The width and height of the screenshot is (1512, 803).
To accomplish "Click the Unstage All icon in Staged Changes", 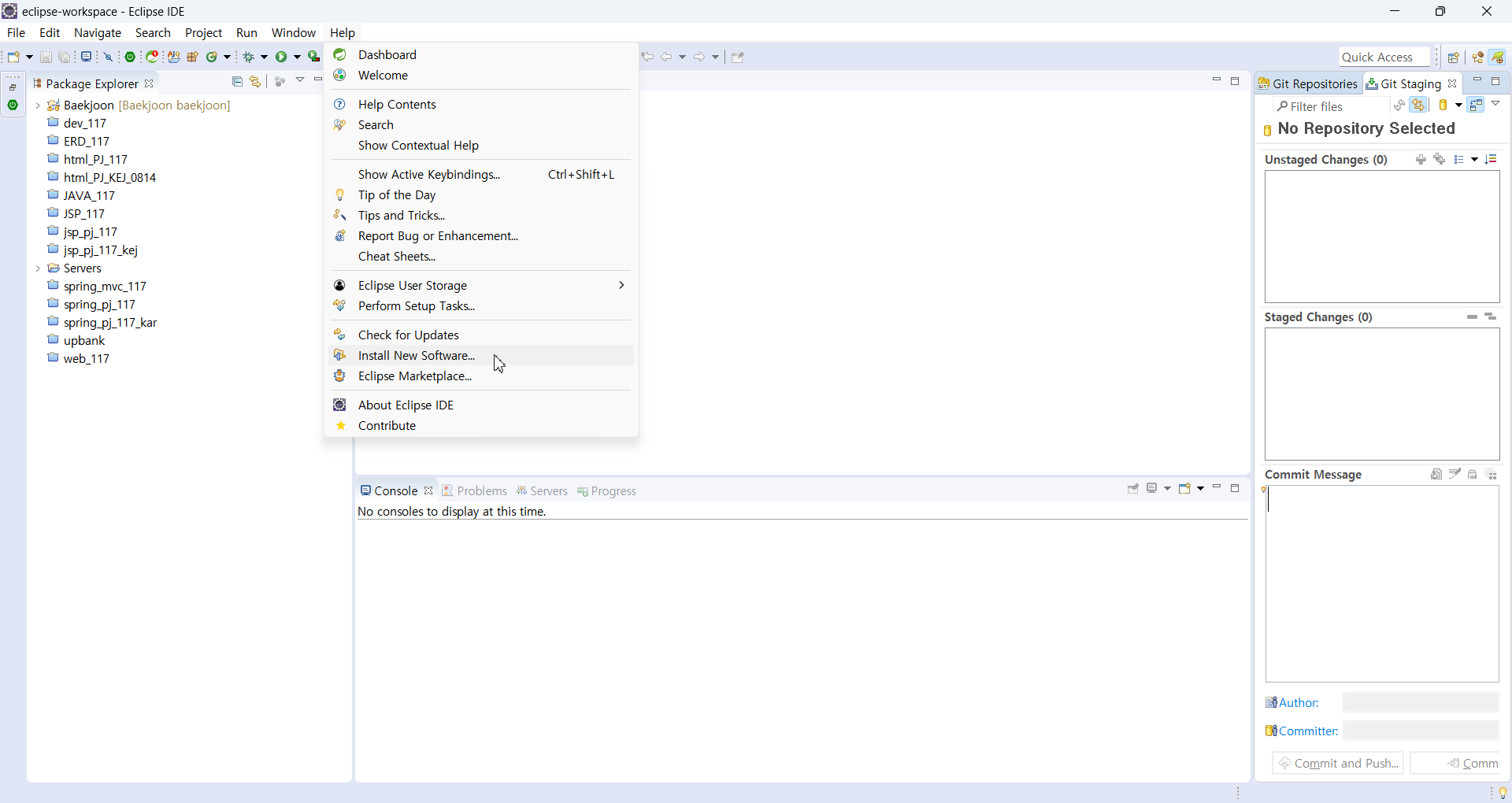I will coord(1491,316).
